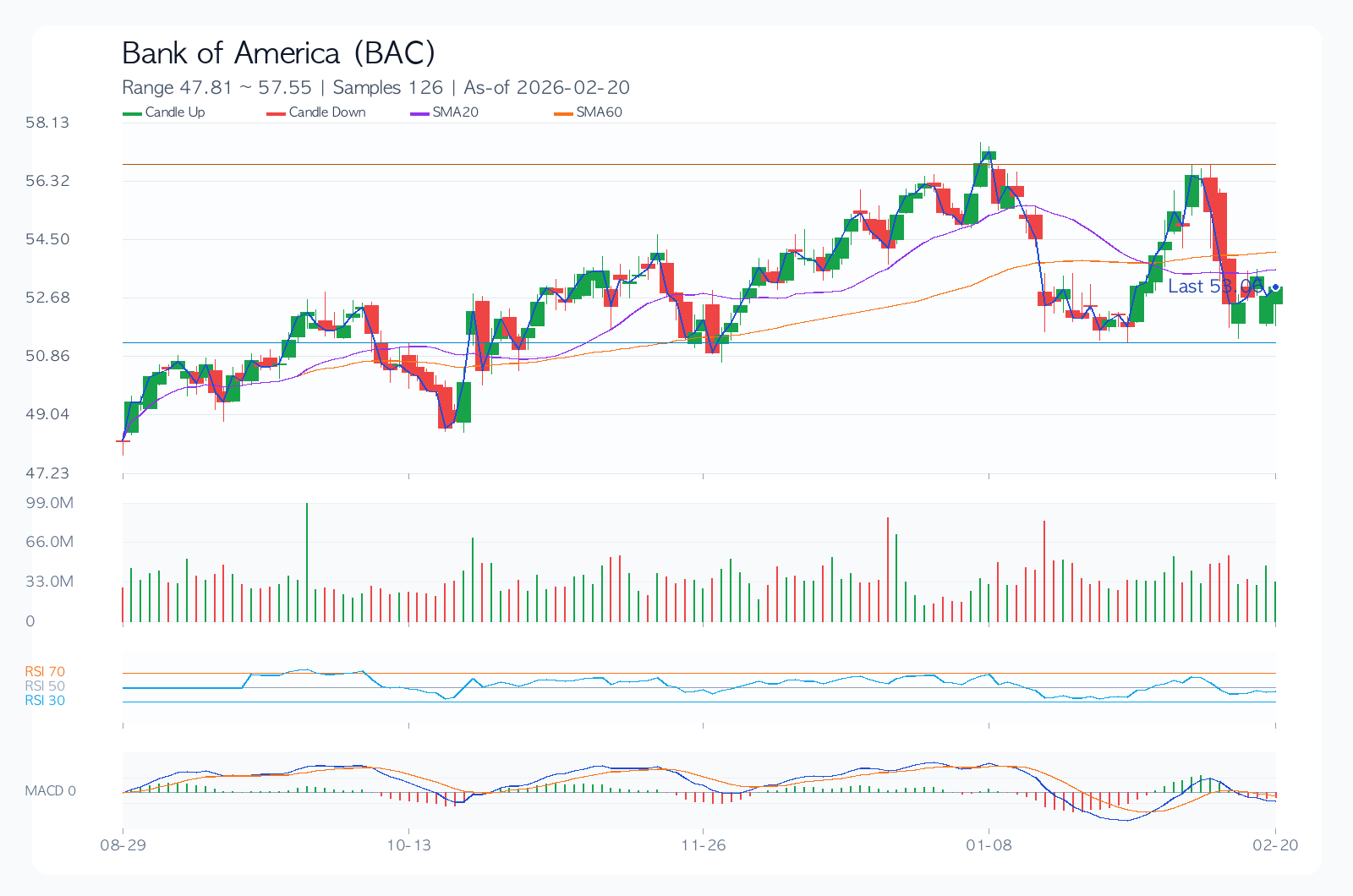Click the RSI 50 level label

(45, 686)
